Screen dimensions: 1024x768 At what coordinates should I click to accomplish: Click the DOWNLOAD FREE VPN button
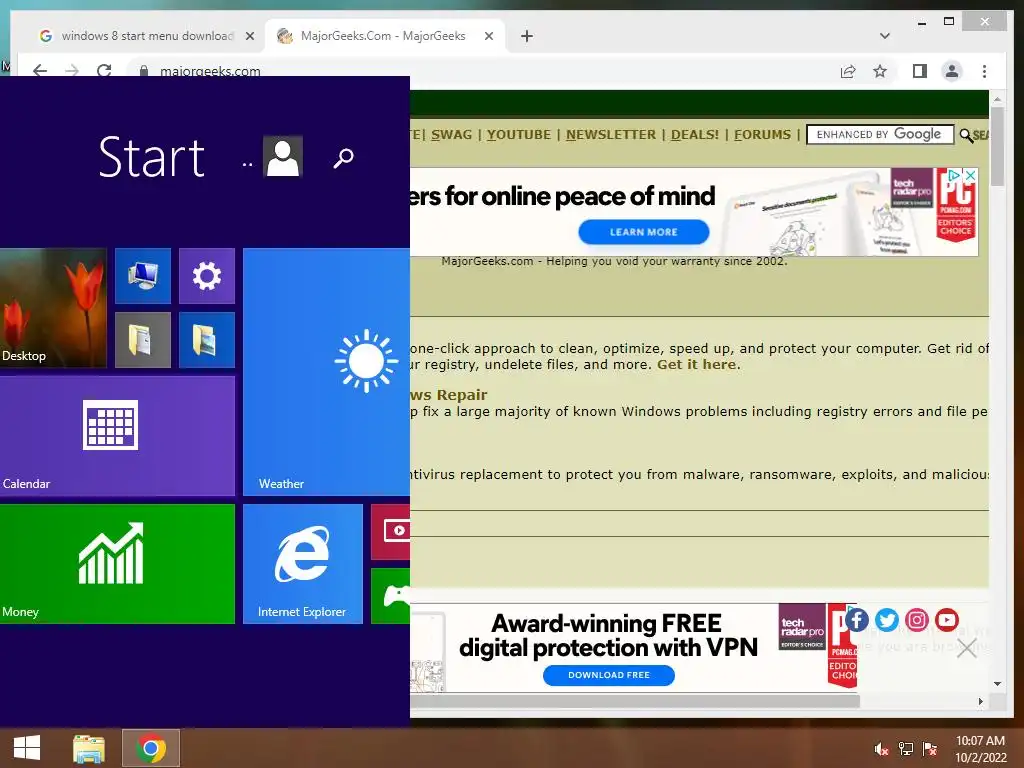point(609,675)
